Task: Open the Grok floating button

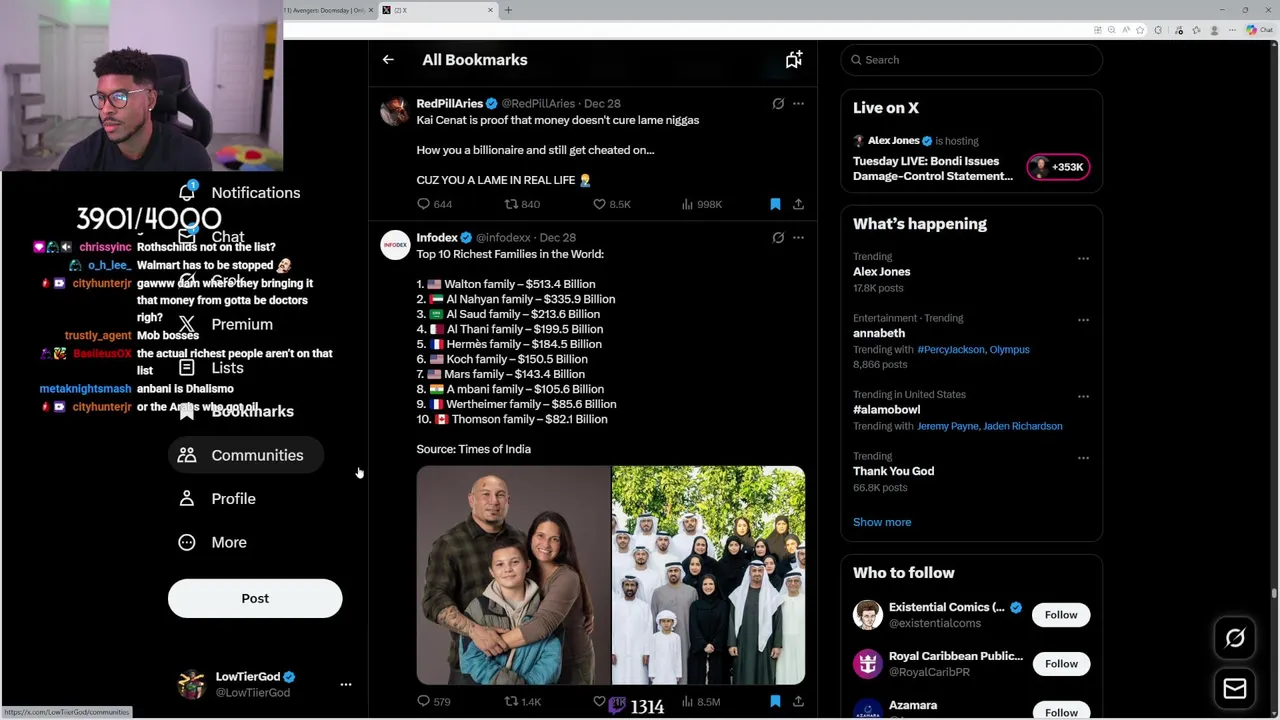Action: point(1235,638)
